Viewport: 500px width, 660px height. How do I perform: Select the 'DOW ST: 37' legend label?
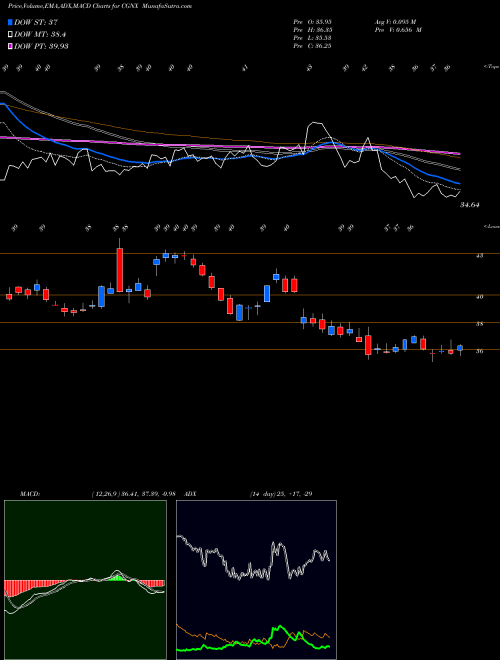(36, 22)
